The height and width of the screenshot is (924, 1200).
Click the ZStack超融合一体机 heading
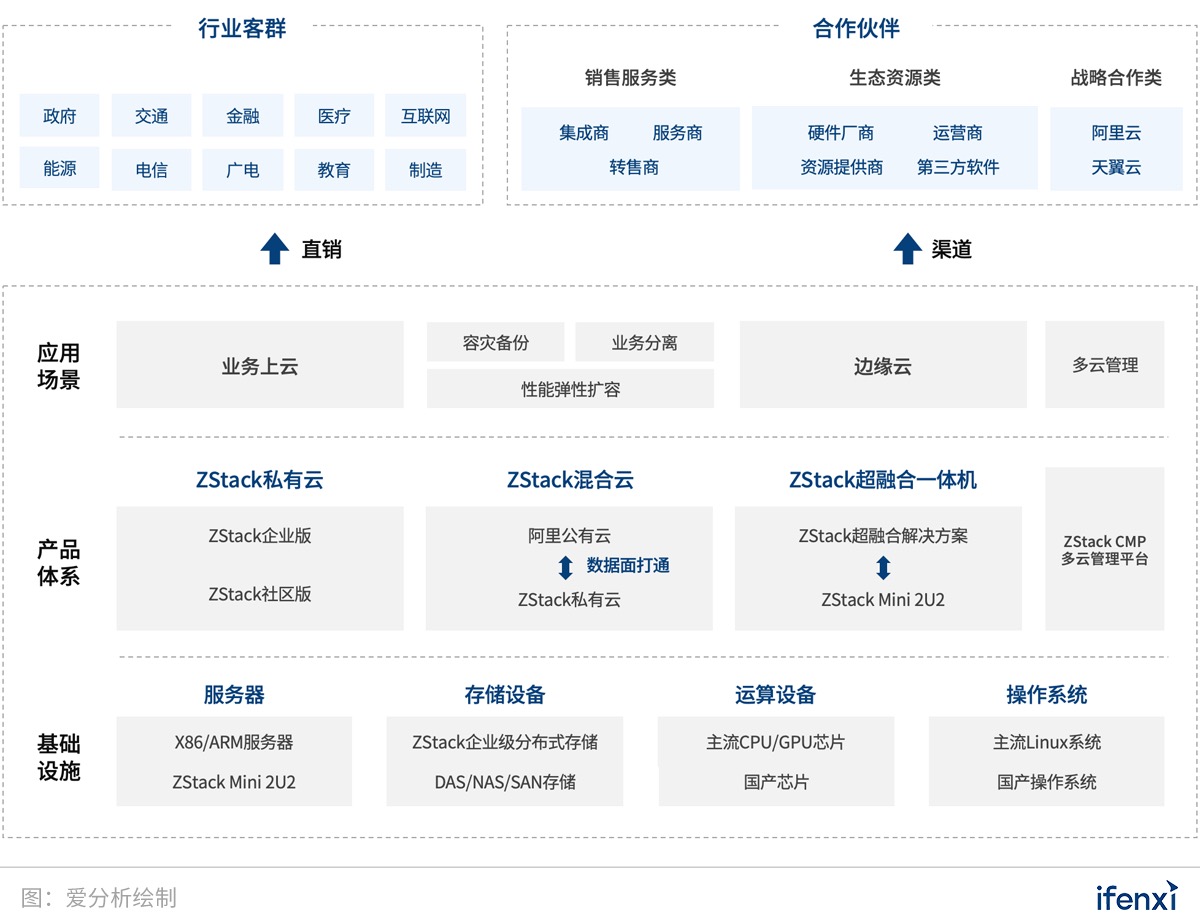pos(883,480)
